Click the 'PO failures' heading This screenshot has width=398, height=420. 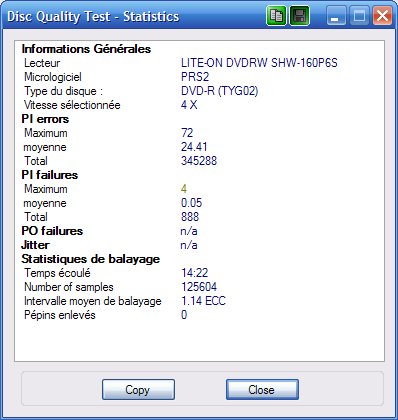pos(52,231)
